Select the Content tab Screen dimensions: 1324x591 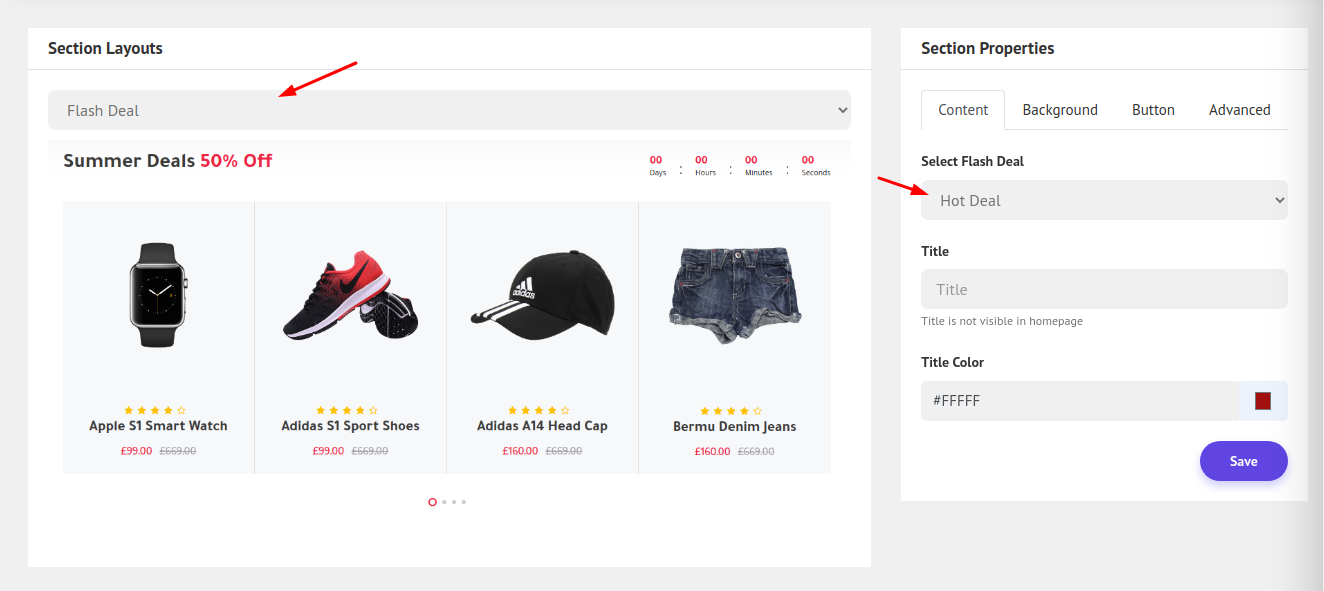coord(963,110)
